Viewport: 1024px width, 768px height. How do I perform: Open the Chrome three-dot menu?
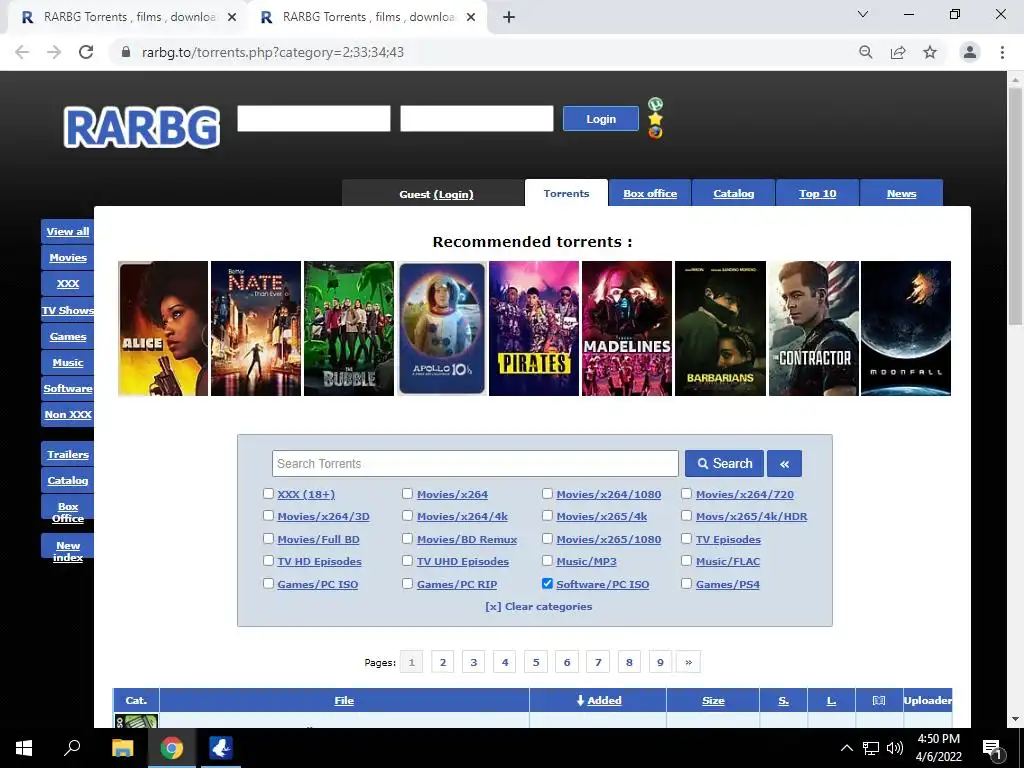tap(1002, 52)
